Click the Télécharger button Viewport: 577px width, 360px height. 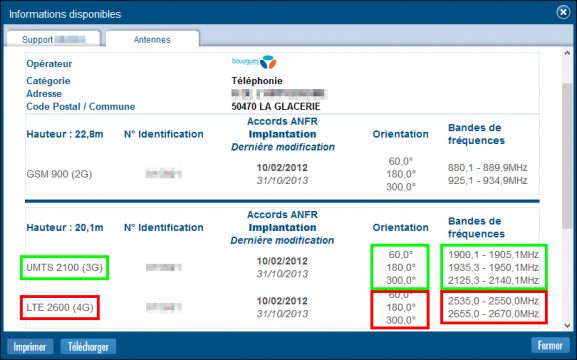click(88, 346)
